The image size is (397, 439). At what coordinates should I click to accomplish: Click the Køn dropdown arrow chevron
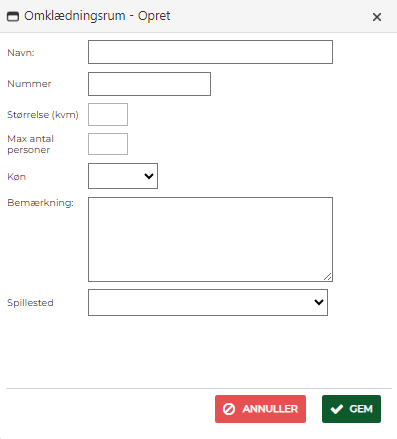click(149, 176)
